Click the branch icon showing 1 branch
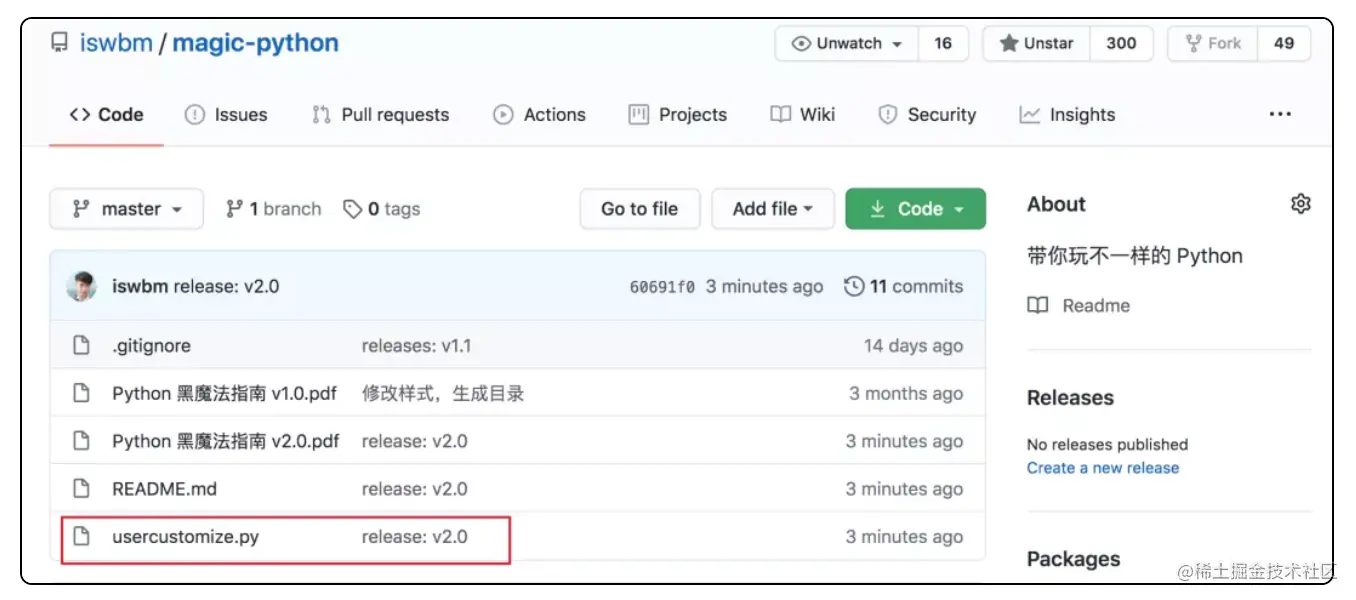 click(x=234, y=209)
